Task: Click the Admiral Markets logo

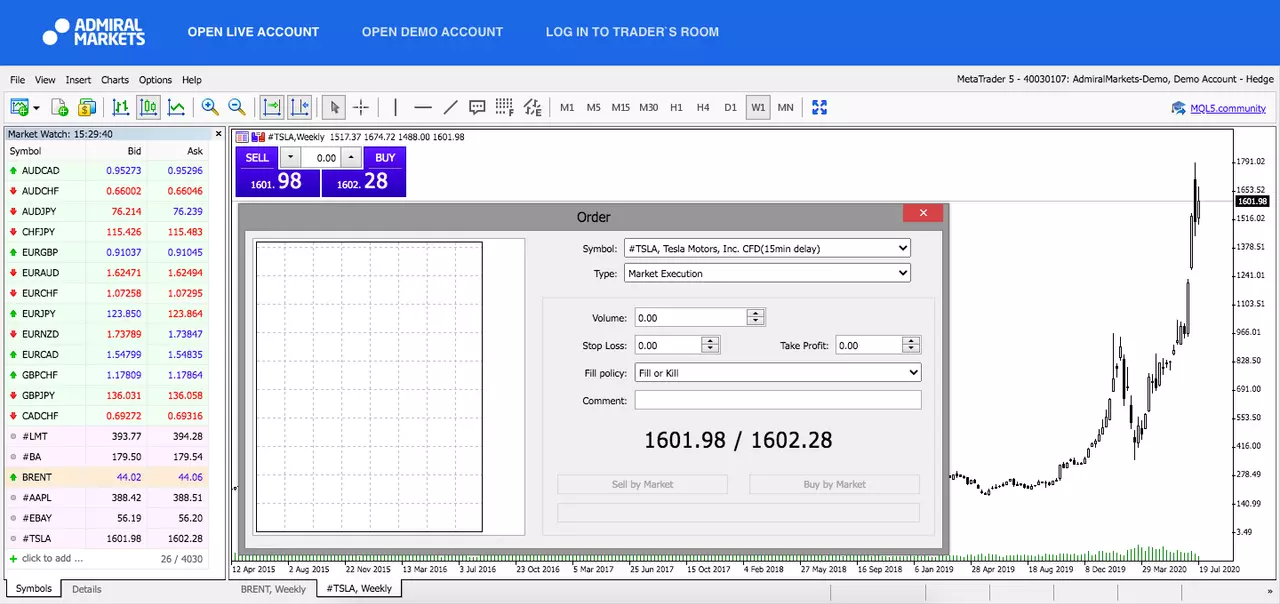Action: coord(94,32)
